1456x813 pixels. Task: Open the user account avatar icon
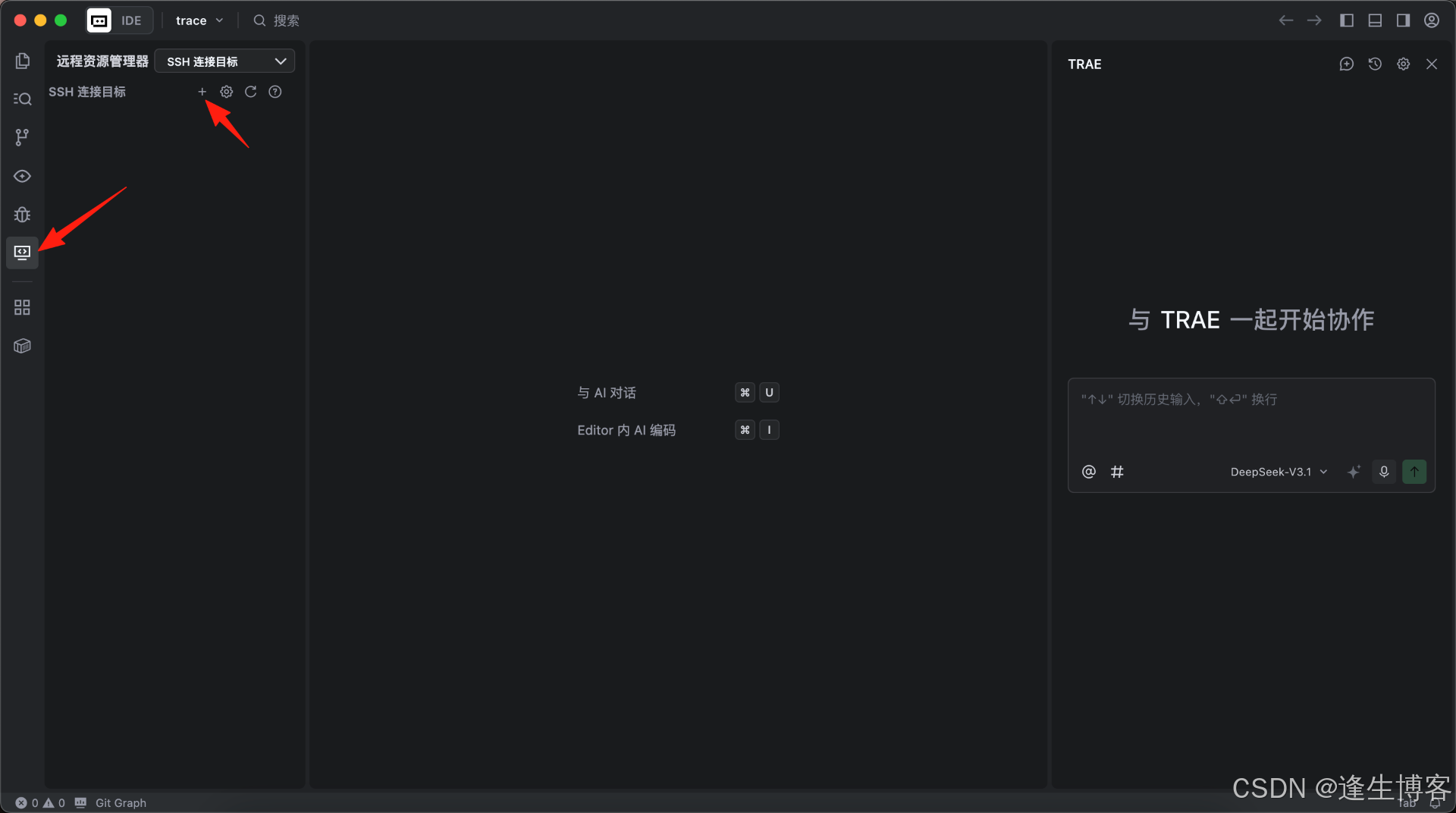tap(1432, 20)
